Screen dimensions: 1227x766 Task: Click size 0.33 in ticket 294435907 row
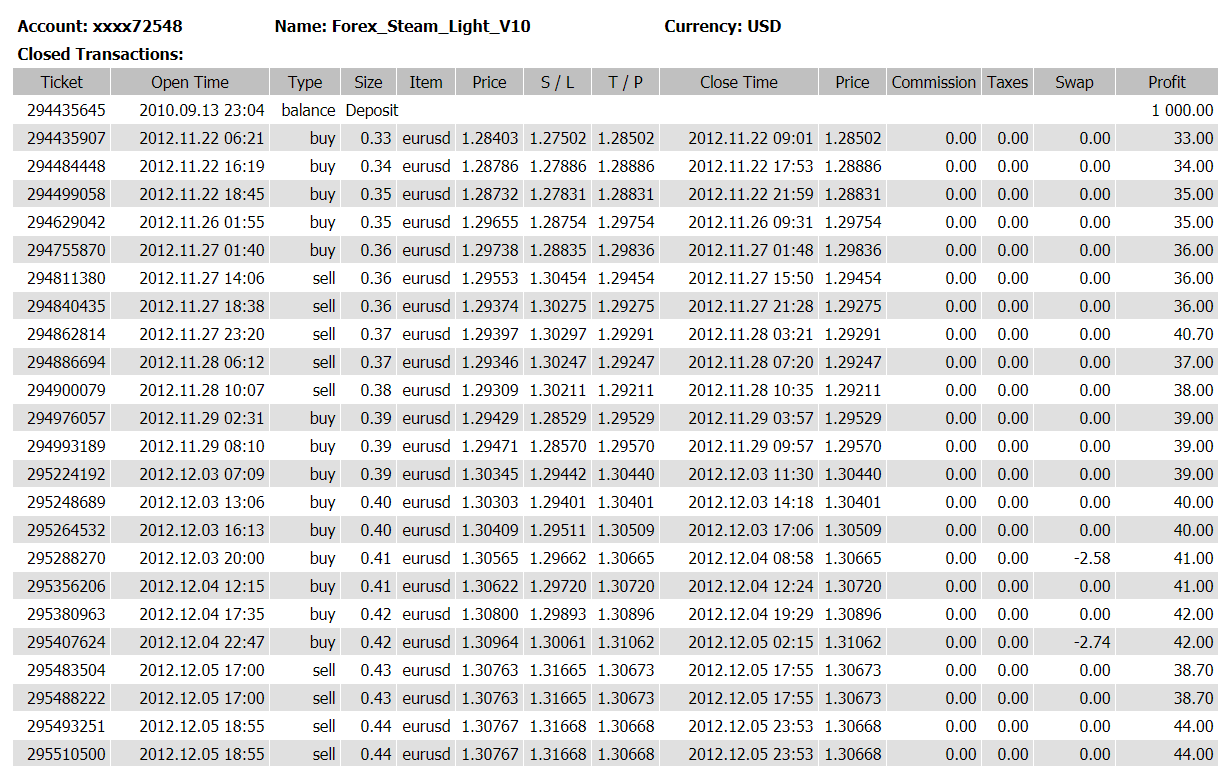point(376,138)
